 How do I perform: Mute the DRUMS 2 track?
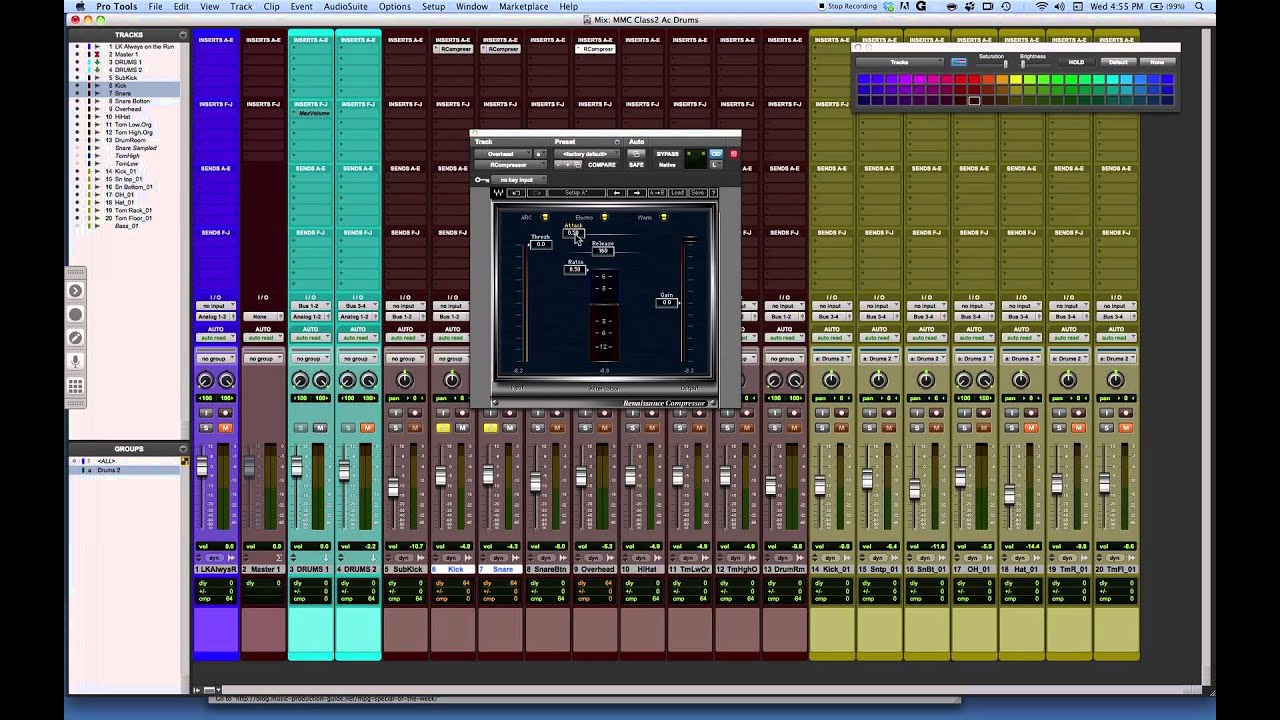point(367,428)
